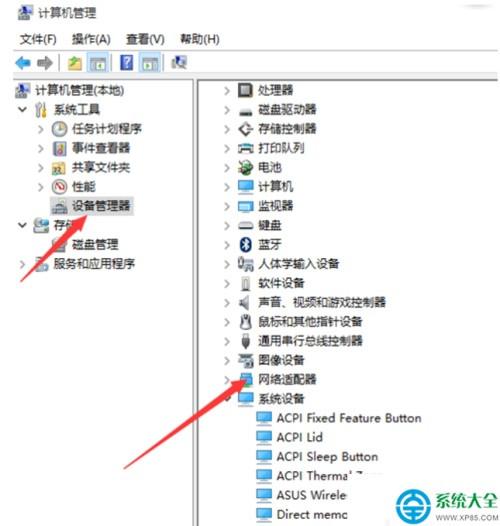
Task: Select 设备管理器 in the left tree
Action: tap(101, 206)
